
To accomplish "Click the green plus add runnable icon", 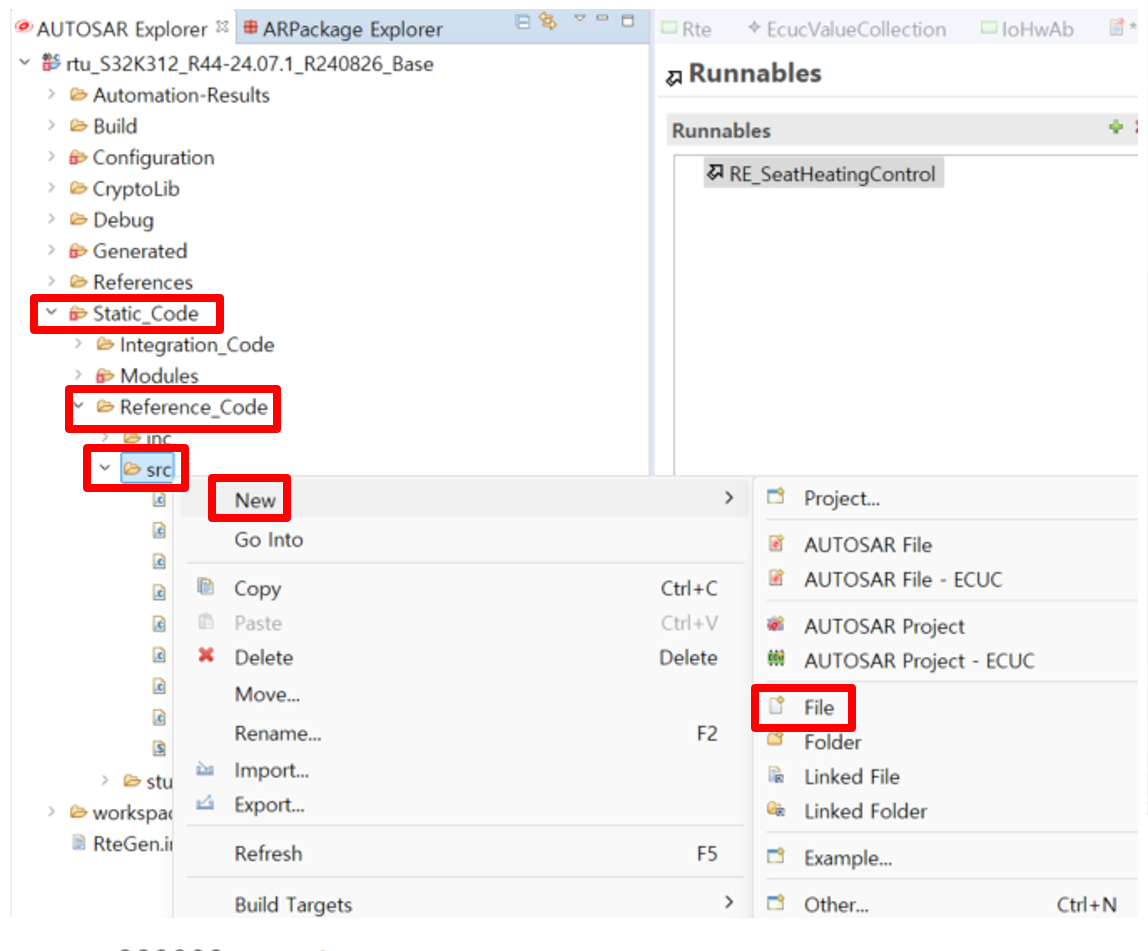I will point(1116,128).
